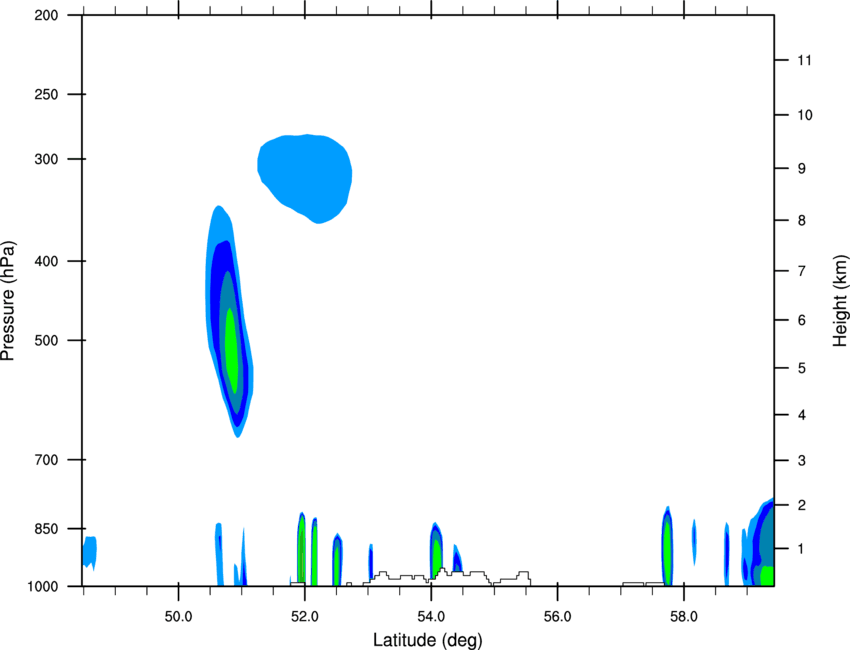Click latitude label 52.0

coord(305,617)
